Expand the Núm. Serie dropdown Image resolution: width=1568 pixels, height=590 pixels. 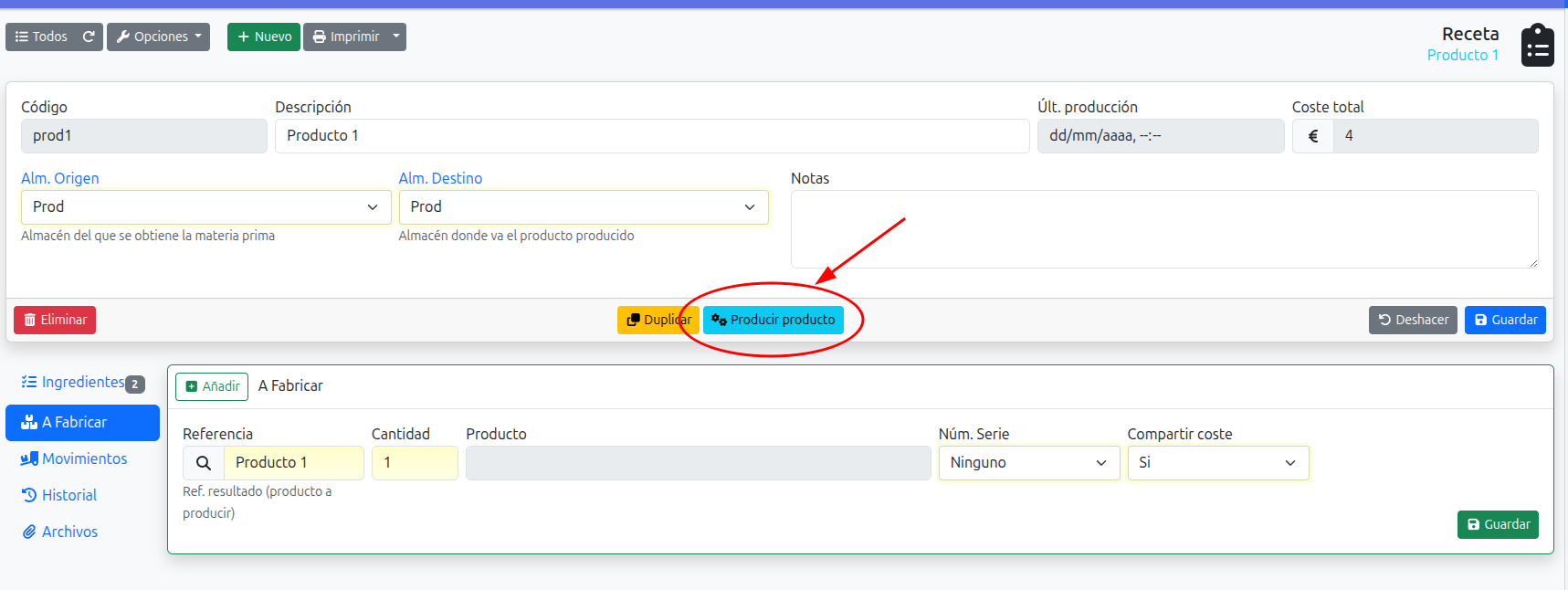(x=1028, y=463)
